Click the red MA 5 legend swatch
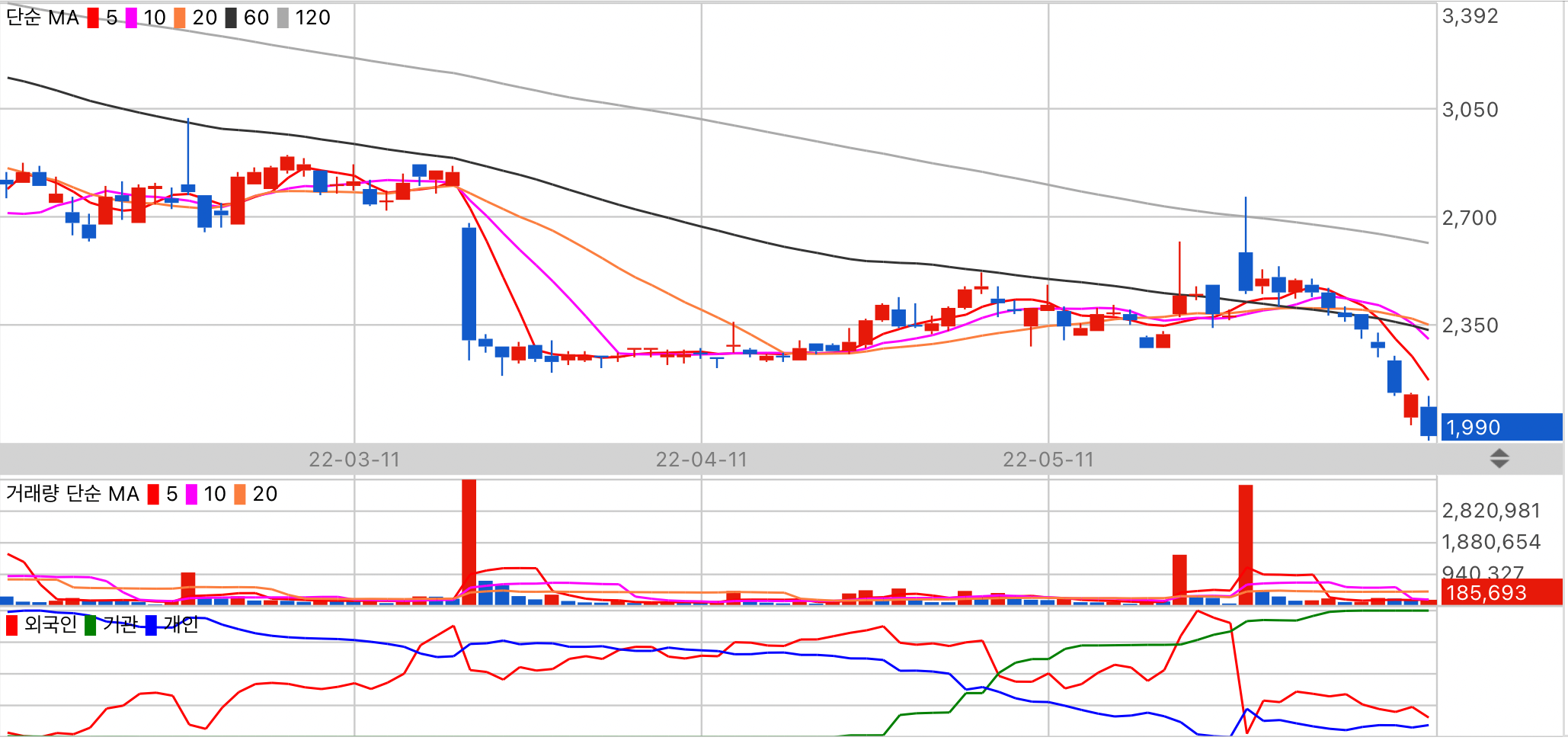Image resolution: width=1568 pixels, height=750 pixels. tap(93, 18)
